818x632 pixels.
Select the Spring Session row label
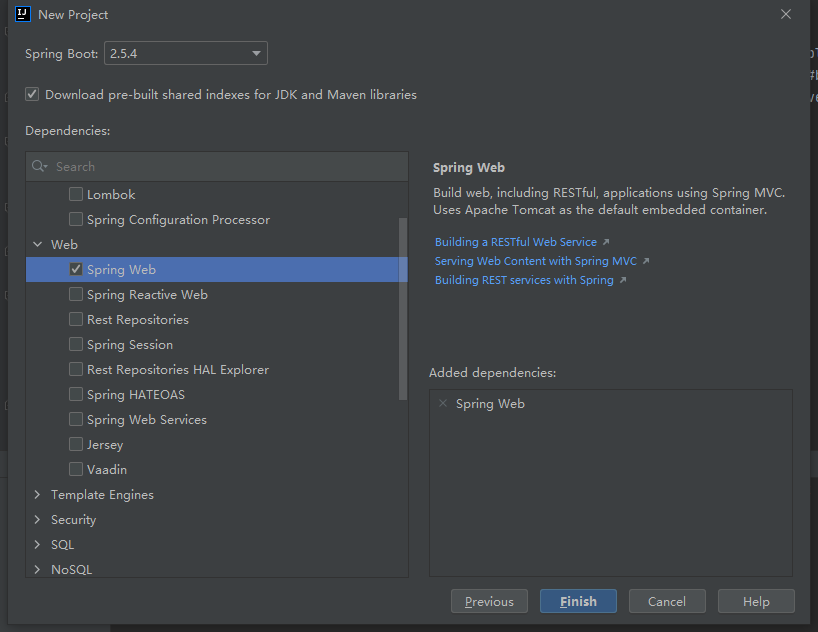click(x=130, y=344)
